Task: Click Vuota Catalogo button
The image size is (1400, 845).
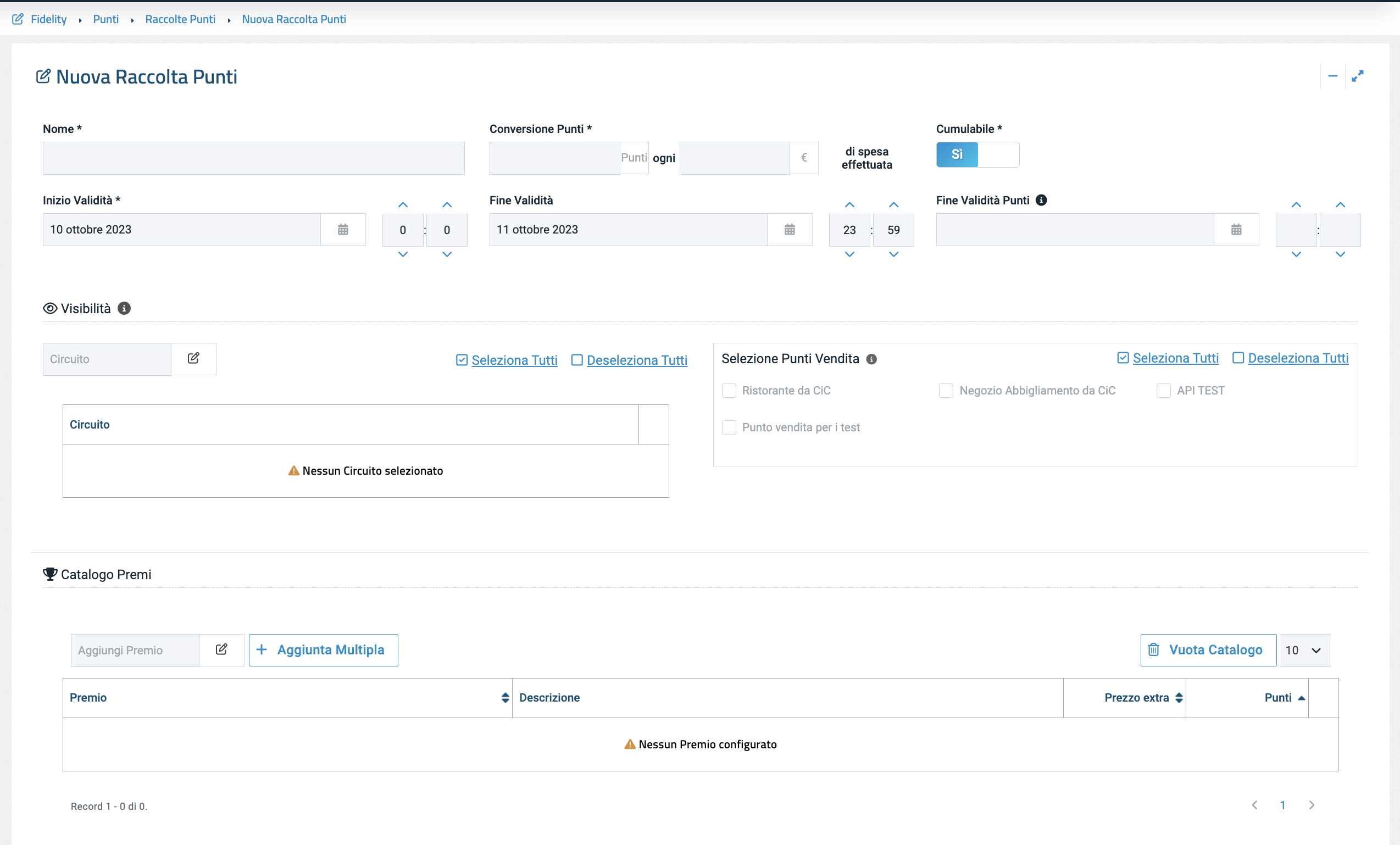Action: pos(1209,650)
